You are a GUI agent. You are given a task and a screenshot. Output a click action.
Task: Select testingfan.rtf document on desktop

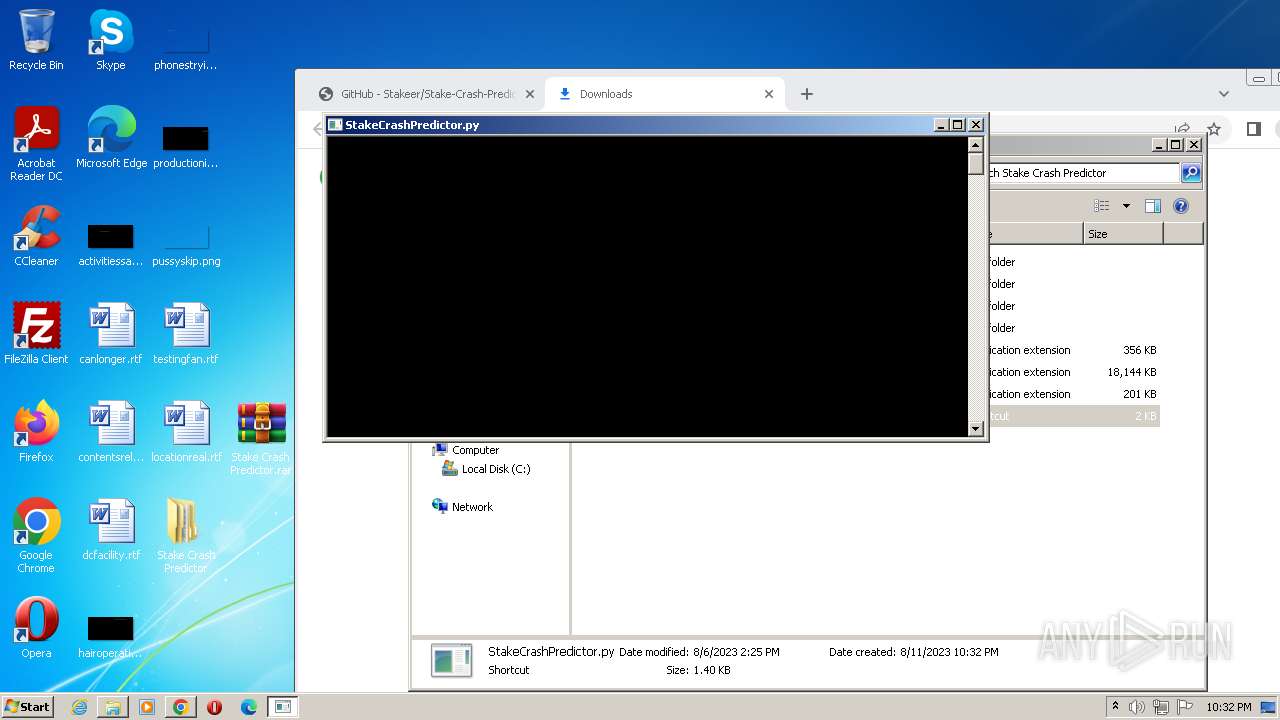pyautogui.click(x=186, y=334)
